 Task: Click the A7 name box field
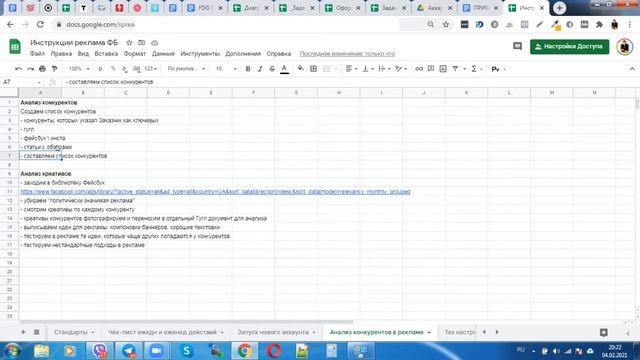[22, 82]
